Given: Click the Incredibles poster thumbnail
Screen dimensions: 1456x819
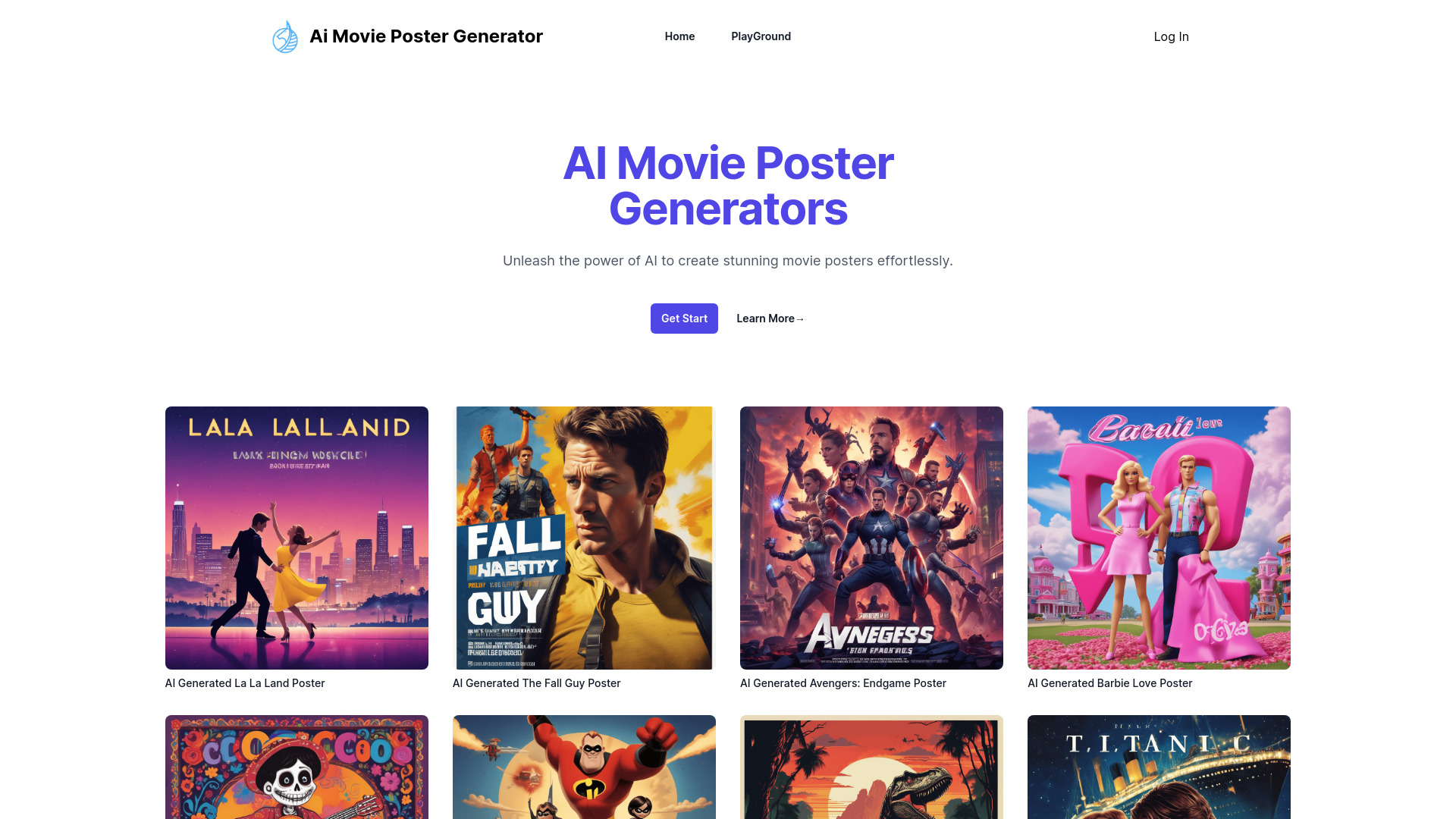Looking at the screenshot, I should 583,766.
